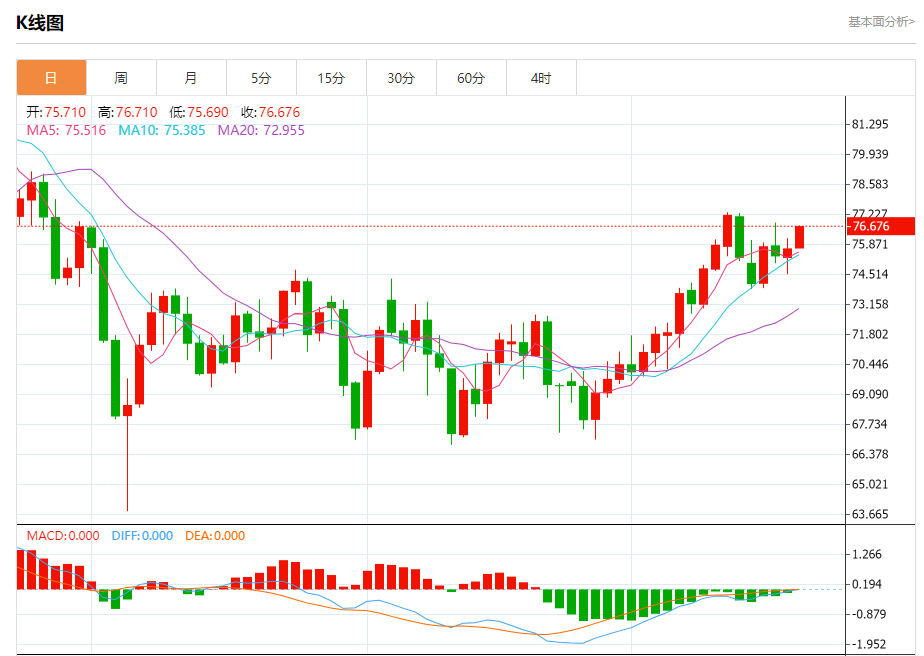Click the 74.514 price axis label
The width and height of the screenshot is (924, 656).
870,274
